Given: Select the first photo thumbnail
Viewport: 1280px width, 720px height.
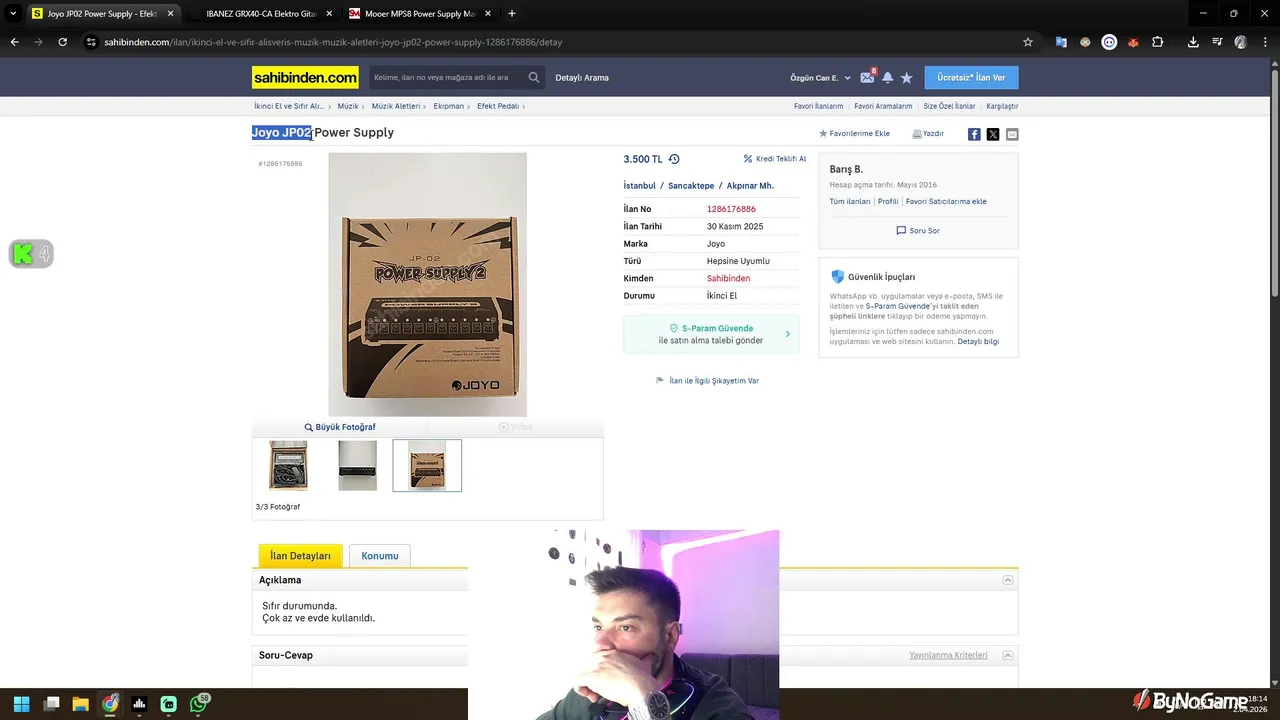Looking at the screenshot, I should coord(288,466).
